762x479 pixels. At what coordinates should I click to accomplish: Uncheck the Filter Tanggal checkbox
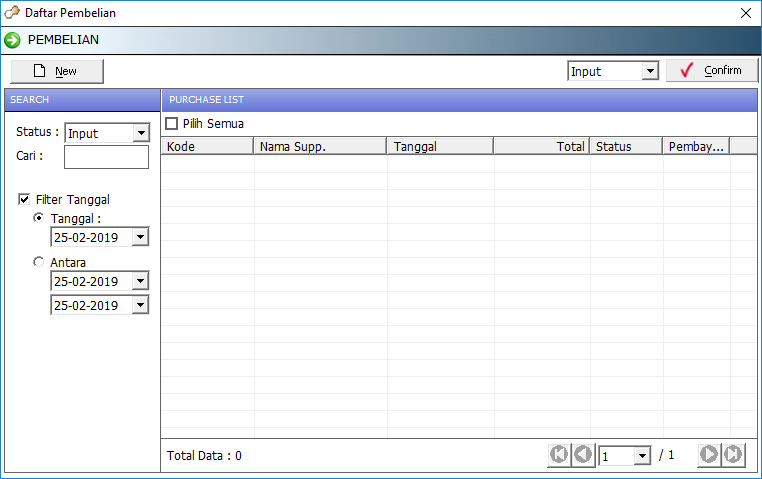pos(24,200)
